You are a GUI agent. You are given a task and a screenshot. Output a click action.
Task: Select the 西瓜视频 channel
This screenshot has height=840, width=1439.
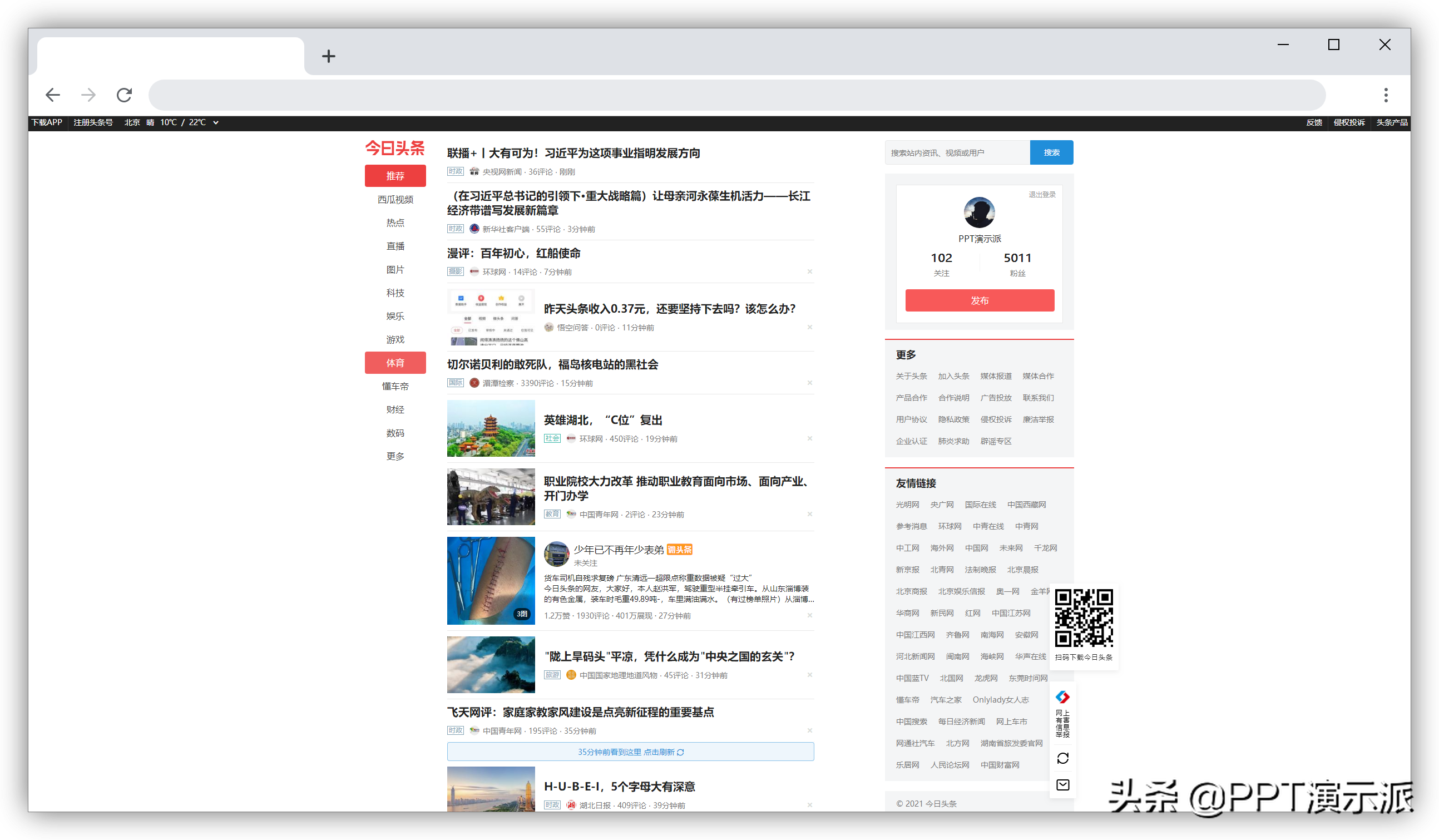tap(395, 199)
